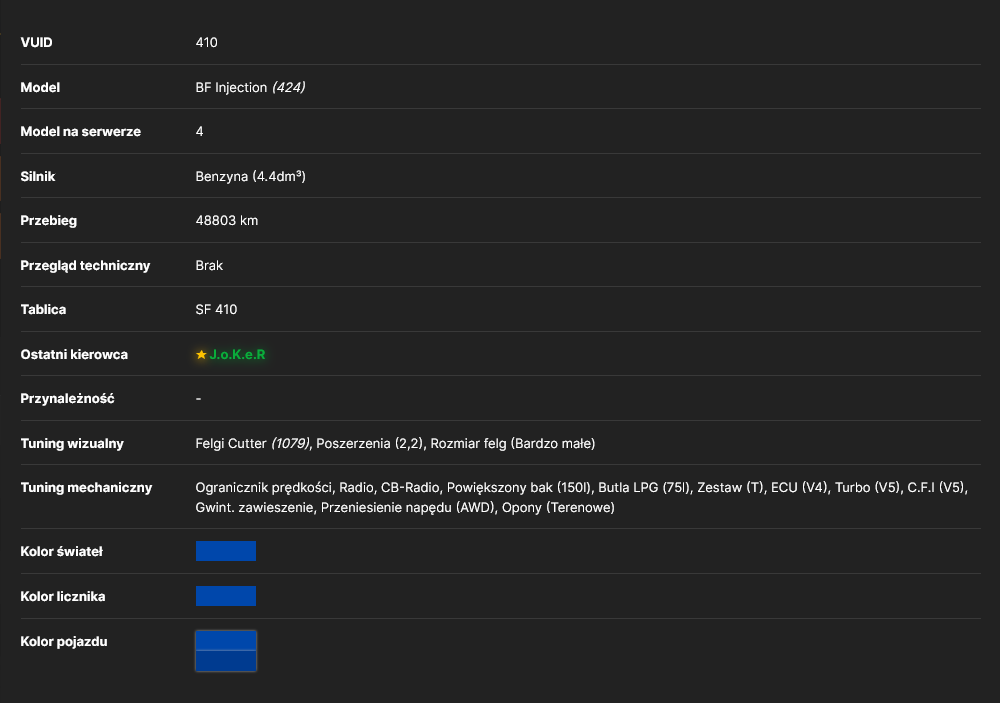Click the Przeniesienie napędu (AWD) entry
Screen dimensions: 1000x703
click(408, 508)
